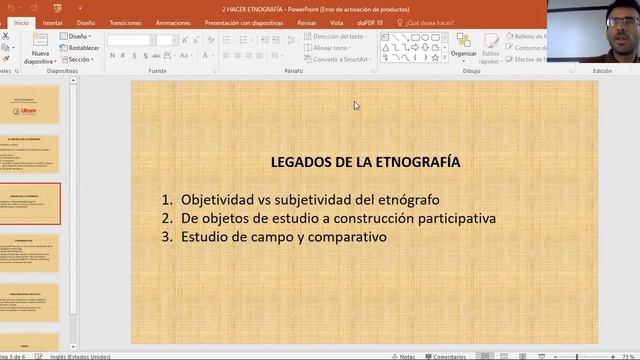Select the triangle shape in gallery

(x=385, y=48)
